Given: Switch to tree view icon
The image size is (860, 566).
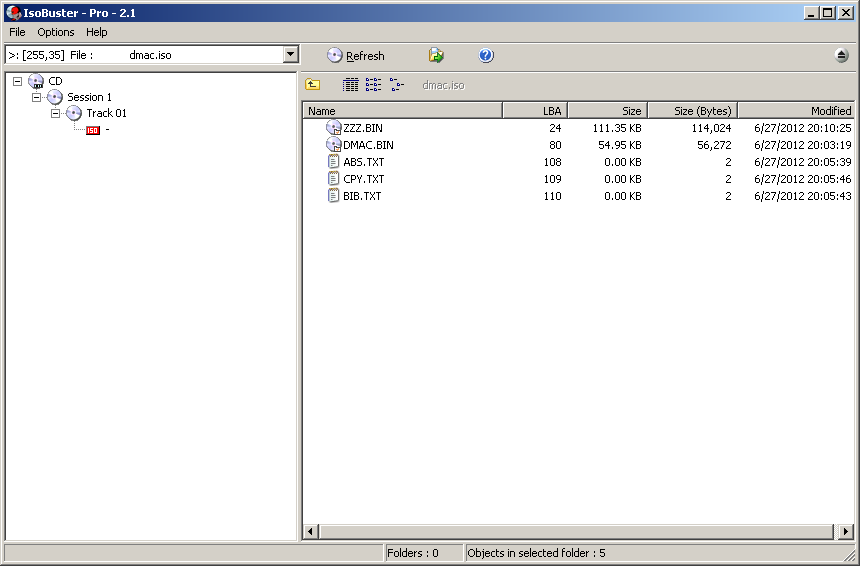Looking at the screenshot, I should 397,84.
